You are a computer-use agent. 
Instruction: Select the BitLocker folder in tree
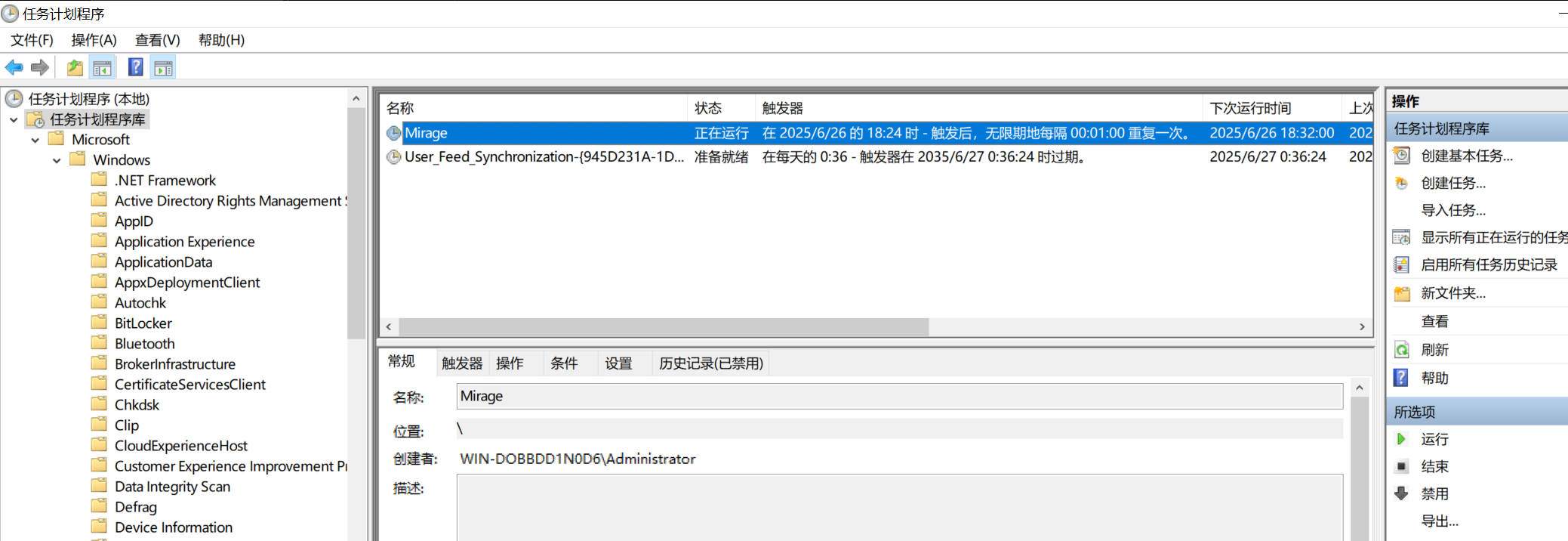143,323
